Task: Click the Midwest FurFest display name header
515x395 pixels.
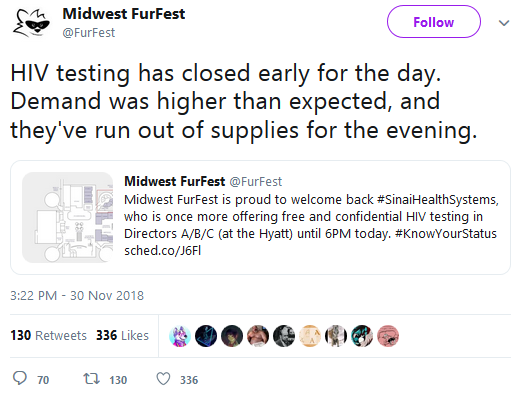Action: point(124,14)
